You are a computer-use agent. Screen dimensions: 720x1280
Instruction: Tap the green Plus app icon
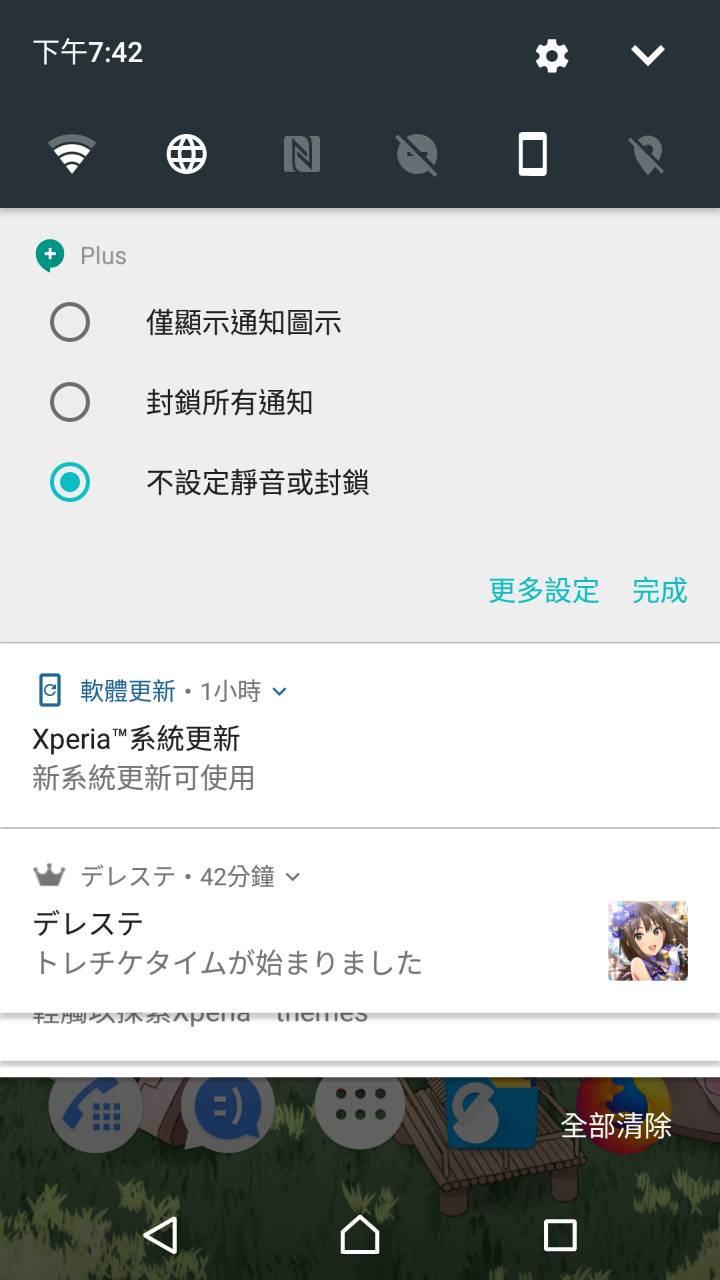click(x=49, y=255)
